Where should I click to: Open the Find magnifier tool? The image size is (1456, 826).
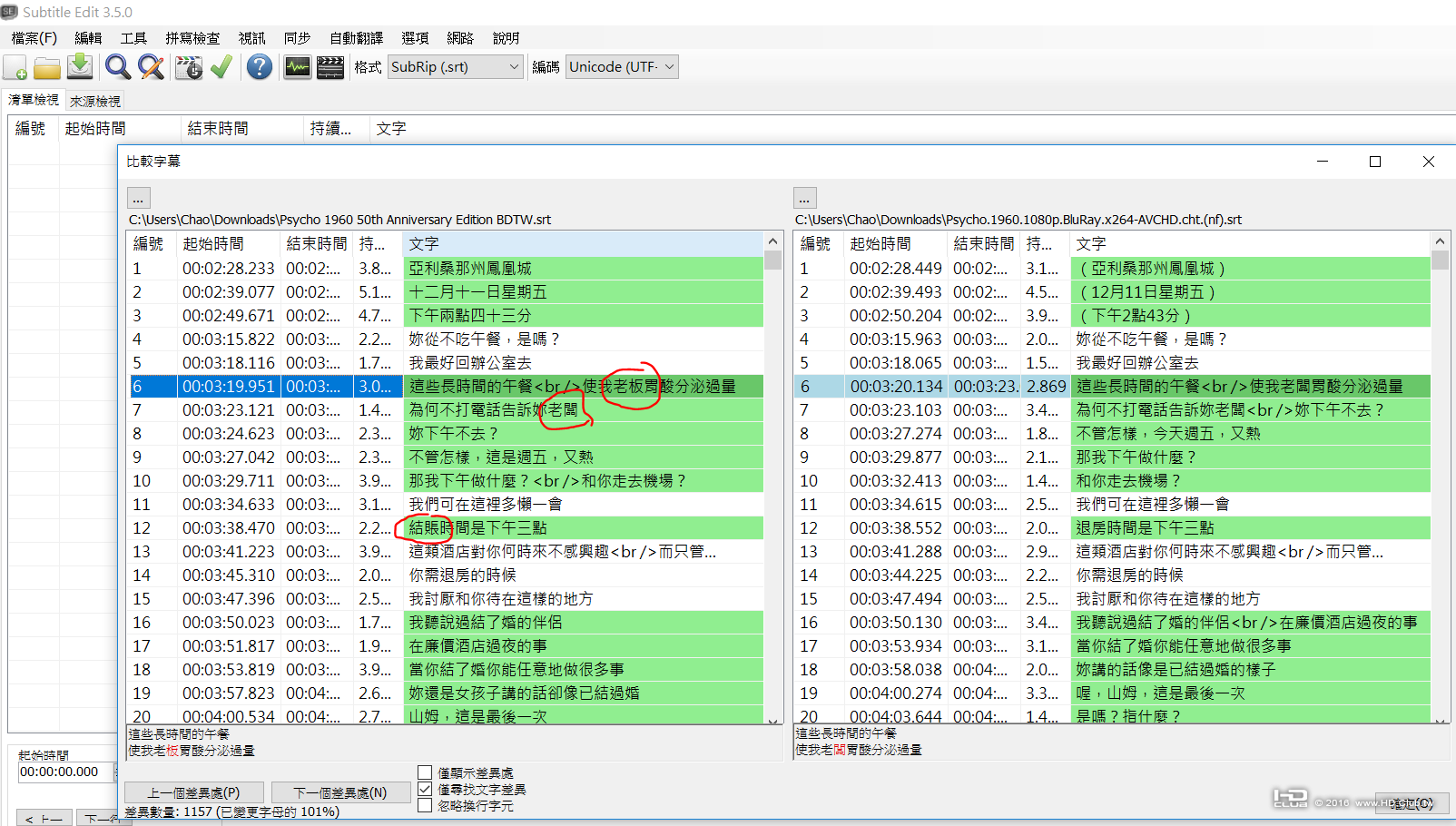[118, 67]
